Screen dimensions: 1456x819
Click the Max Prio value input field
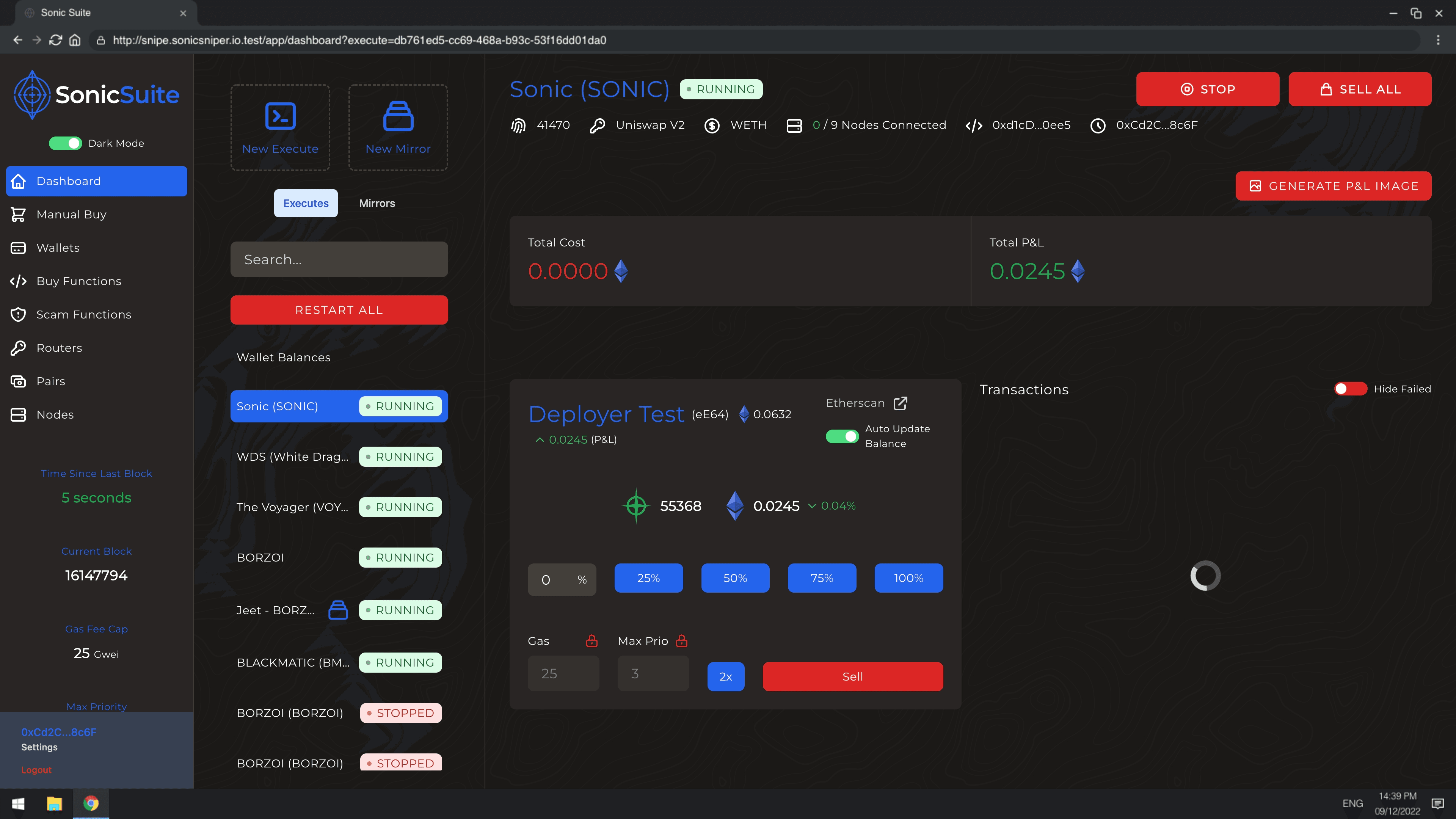653,674
